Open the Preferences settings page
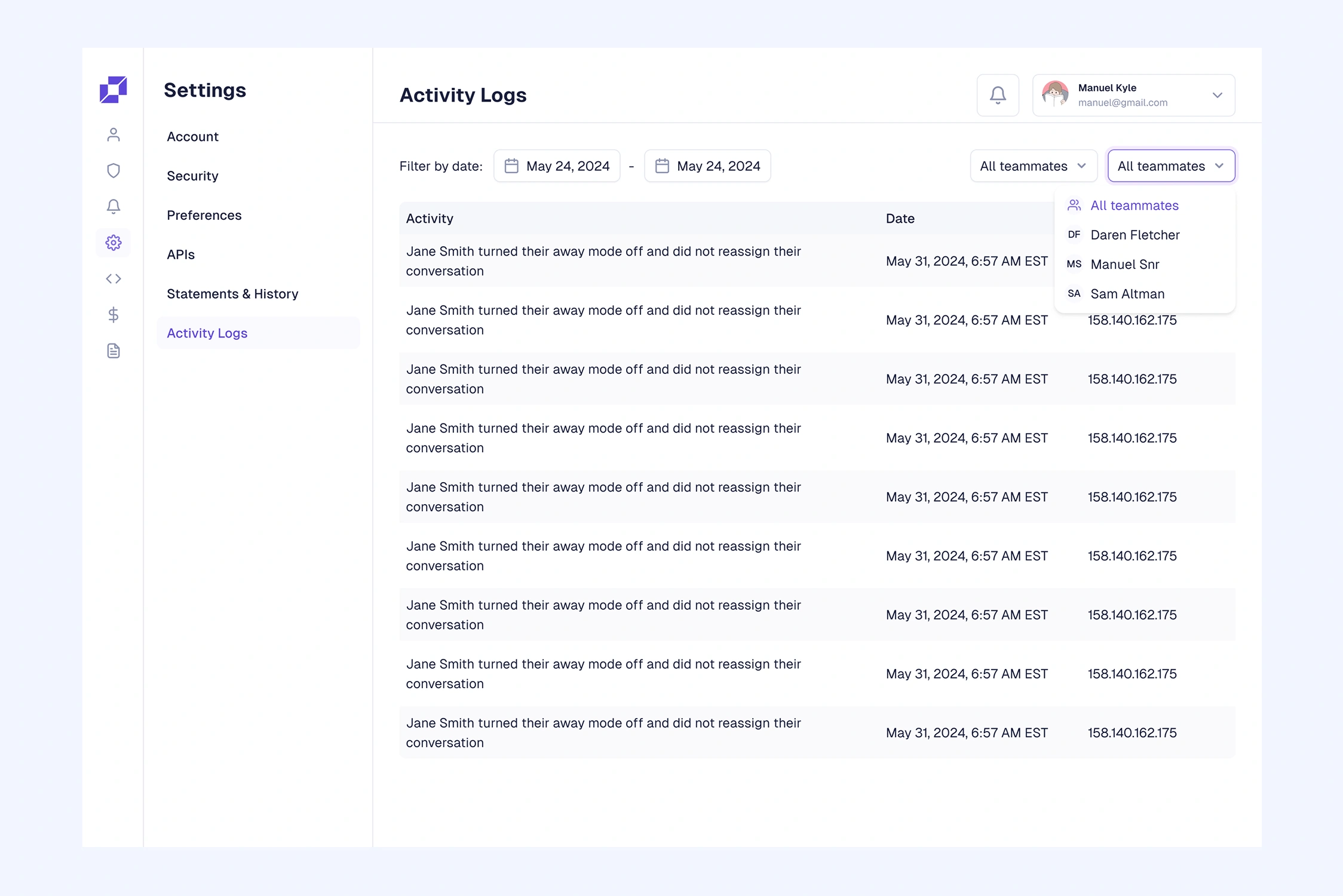This screenshot has width=1343, height=896. click(x=204, y=215)
